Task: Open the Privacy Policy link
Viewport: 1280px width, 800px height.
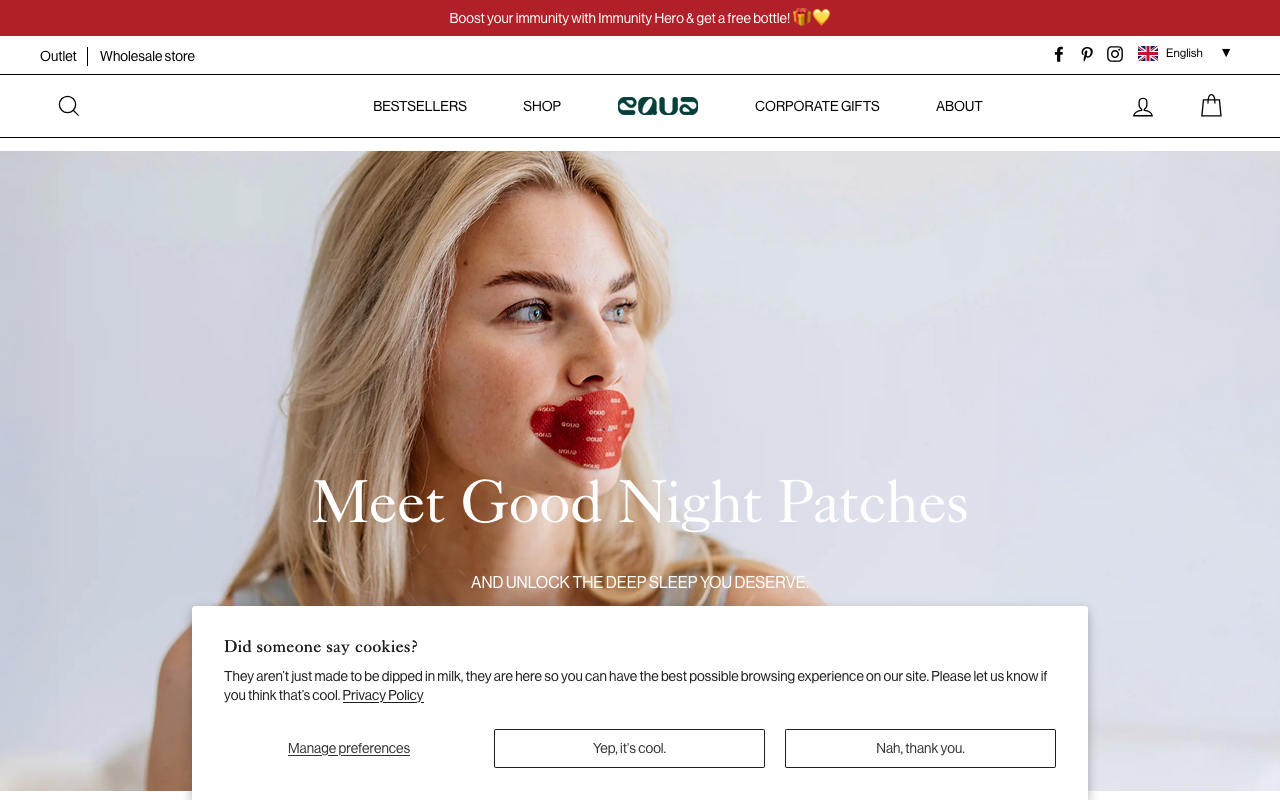Action: (x=383, y=695)
